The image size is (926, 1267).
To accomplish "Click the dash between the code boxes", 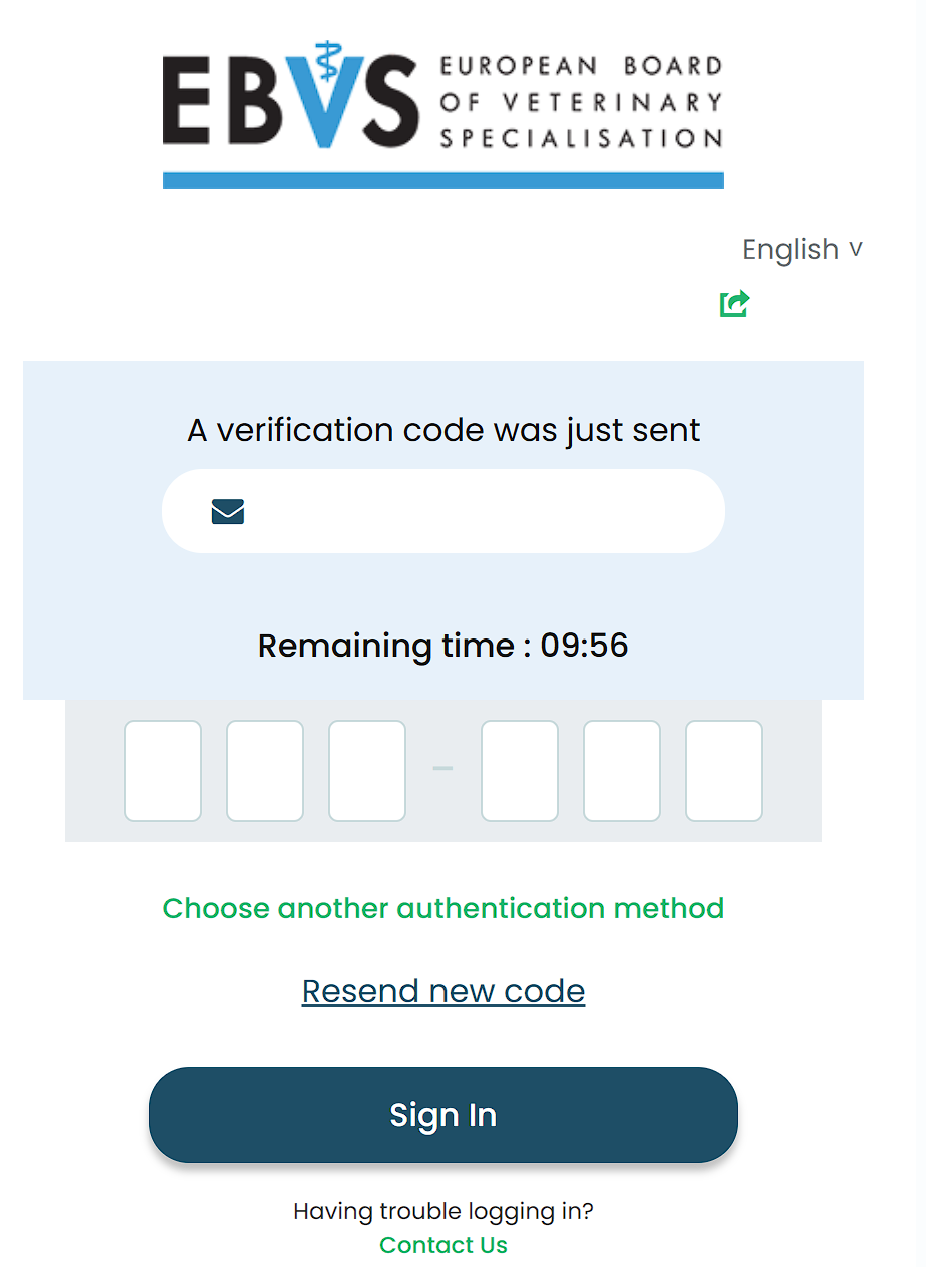I will 443,768.
